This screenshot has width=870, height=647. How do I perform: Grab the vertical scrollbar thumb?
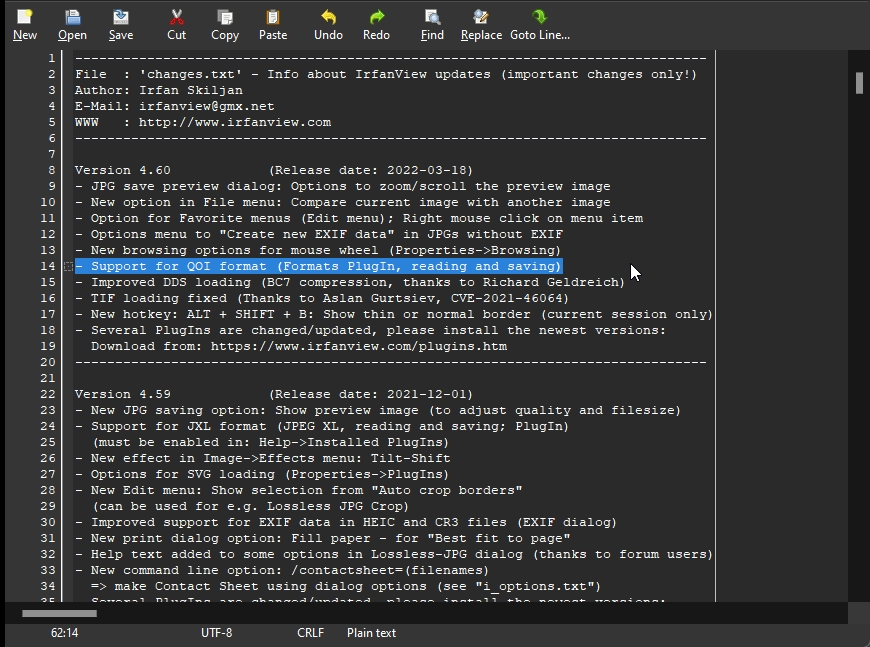[858, 82]
